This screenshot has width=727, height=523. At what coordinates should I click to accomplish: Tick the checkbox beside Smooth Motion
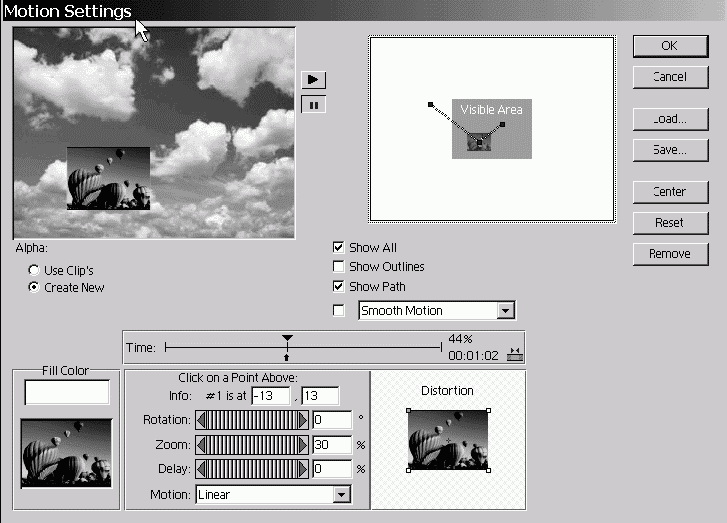point(339,311)
